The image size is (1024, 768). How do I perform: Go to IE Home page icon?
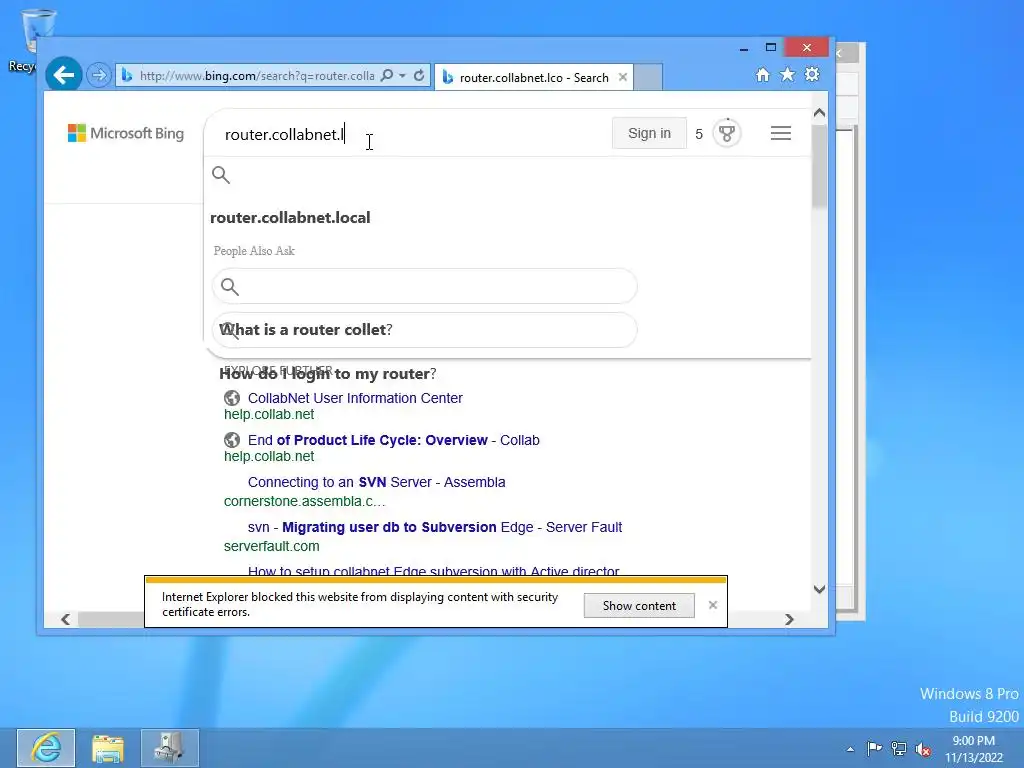pos(763,74)
